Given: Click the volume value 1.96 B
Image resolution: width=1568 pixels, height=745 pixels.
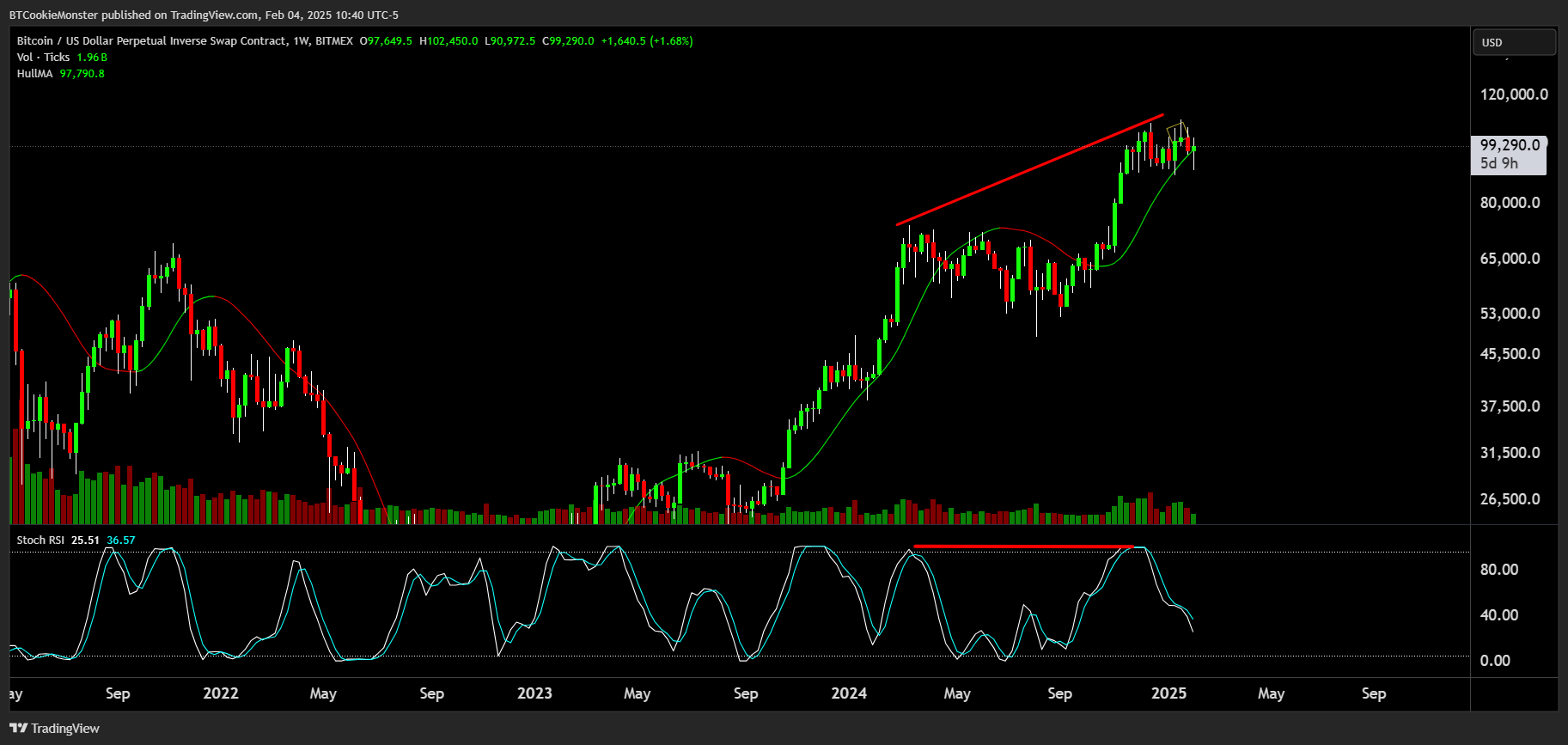Looking at the screenshot, I should [92, 57].
